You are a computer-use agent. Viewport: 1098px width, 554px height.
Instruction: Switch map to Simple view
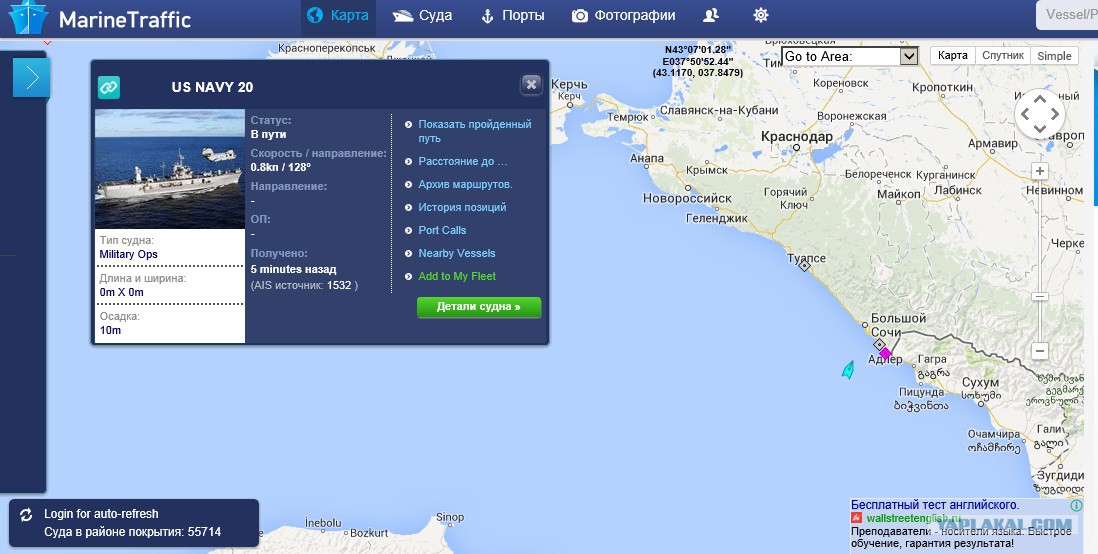(1054, 56)
